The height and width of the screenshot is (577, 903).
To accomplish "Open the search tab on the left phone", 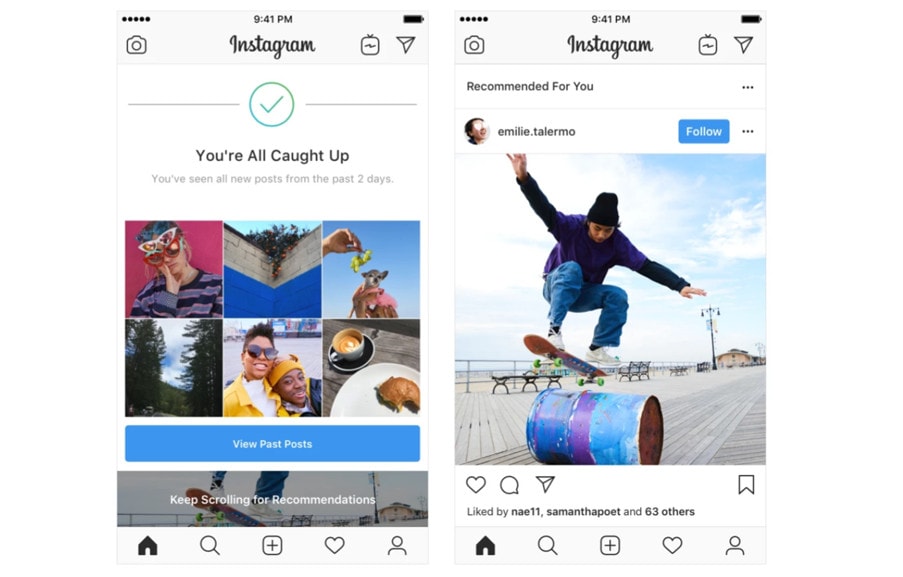I will pos(210,545).
